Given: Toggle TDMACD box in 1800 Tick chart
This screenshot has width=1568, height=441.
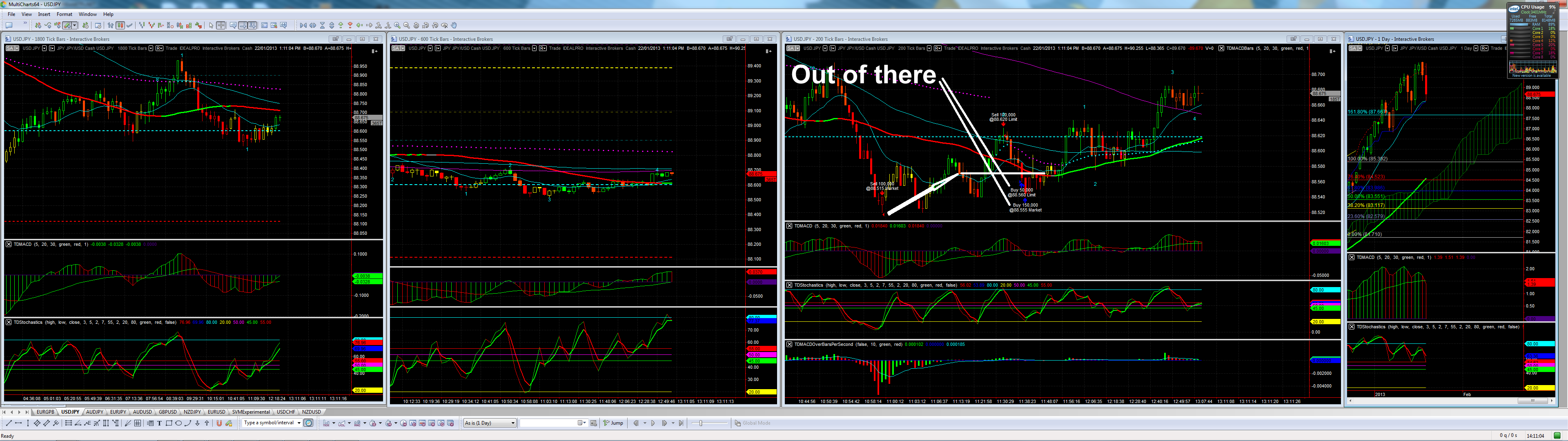Looking at the screenshot, I should point(9,244).
